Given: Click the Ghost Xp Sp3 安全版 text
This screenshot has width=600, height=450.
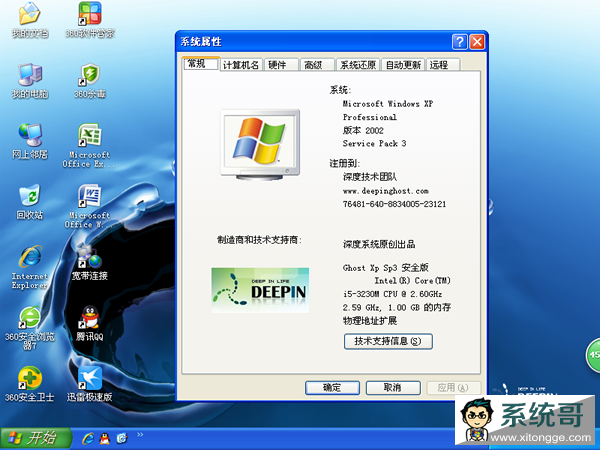Looking at the screenshot, I should [386, 267].
